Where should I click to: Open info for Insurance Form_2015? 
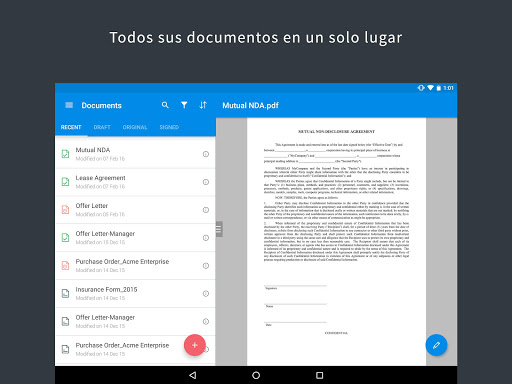point(206,294)
